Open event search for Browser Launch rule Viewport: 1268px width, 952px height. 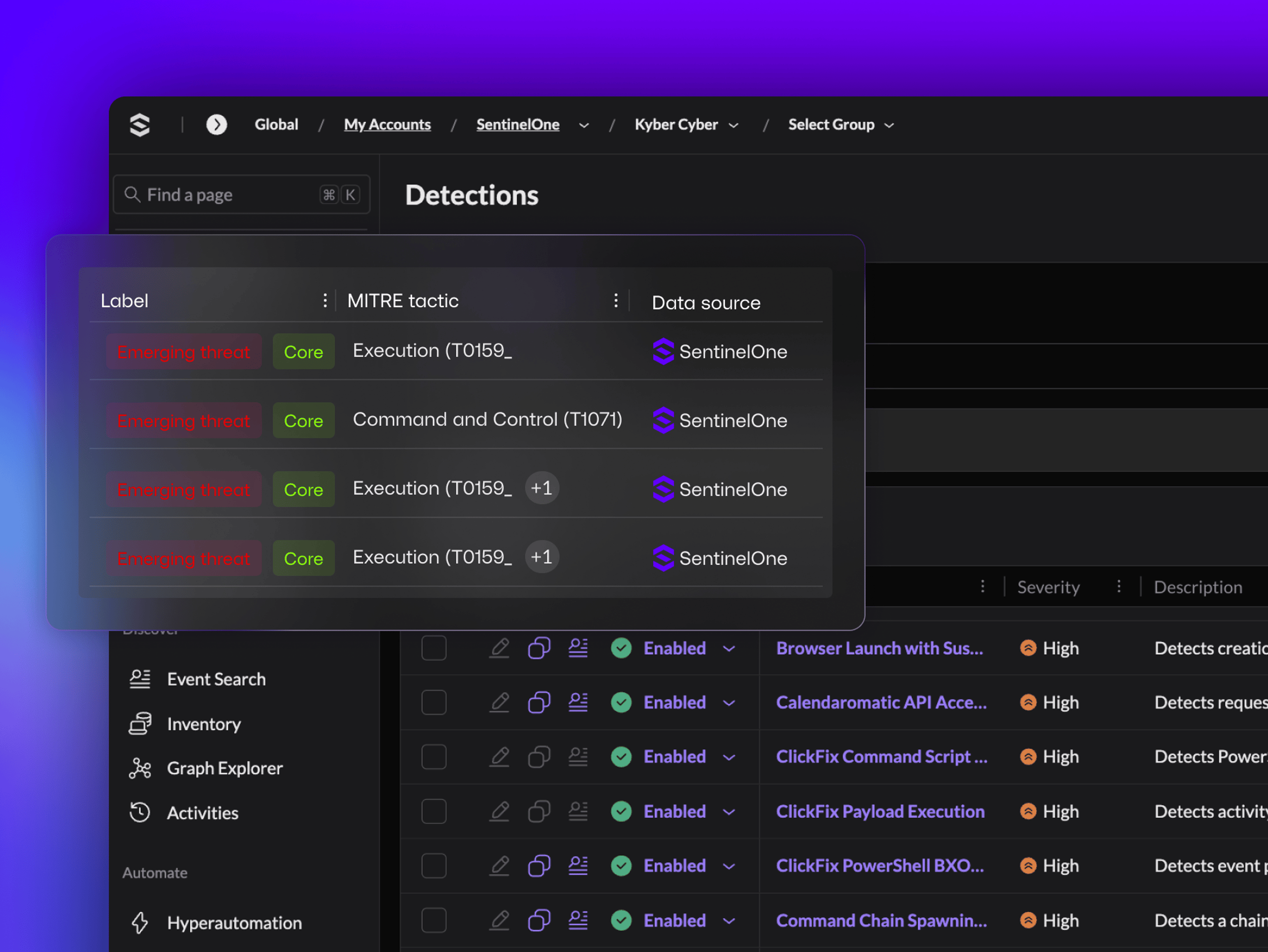click(x=579, y=648)
